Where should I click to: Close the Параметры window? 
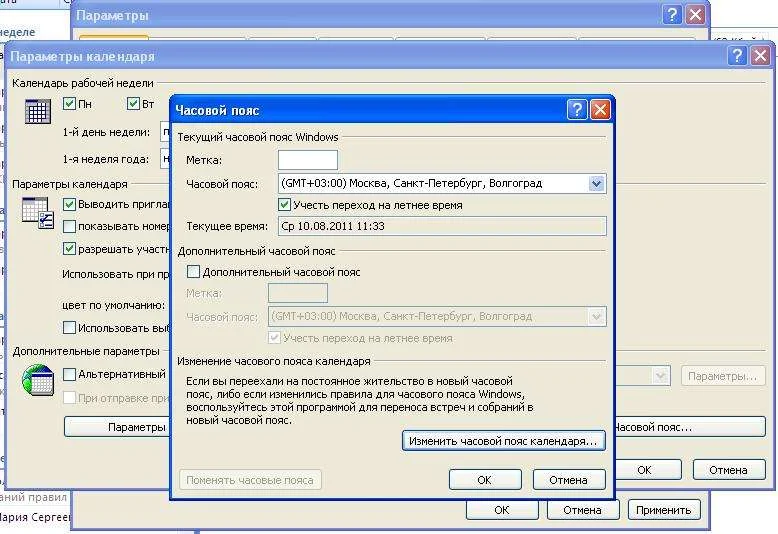click(695, 15)
